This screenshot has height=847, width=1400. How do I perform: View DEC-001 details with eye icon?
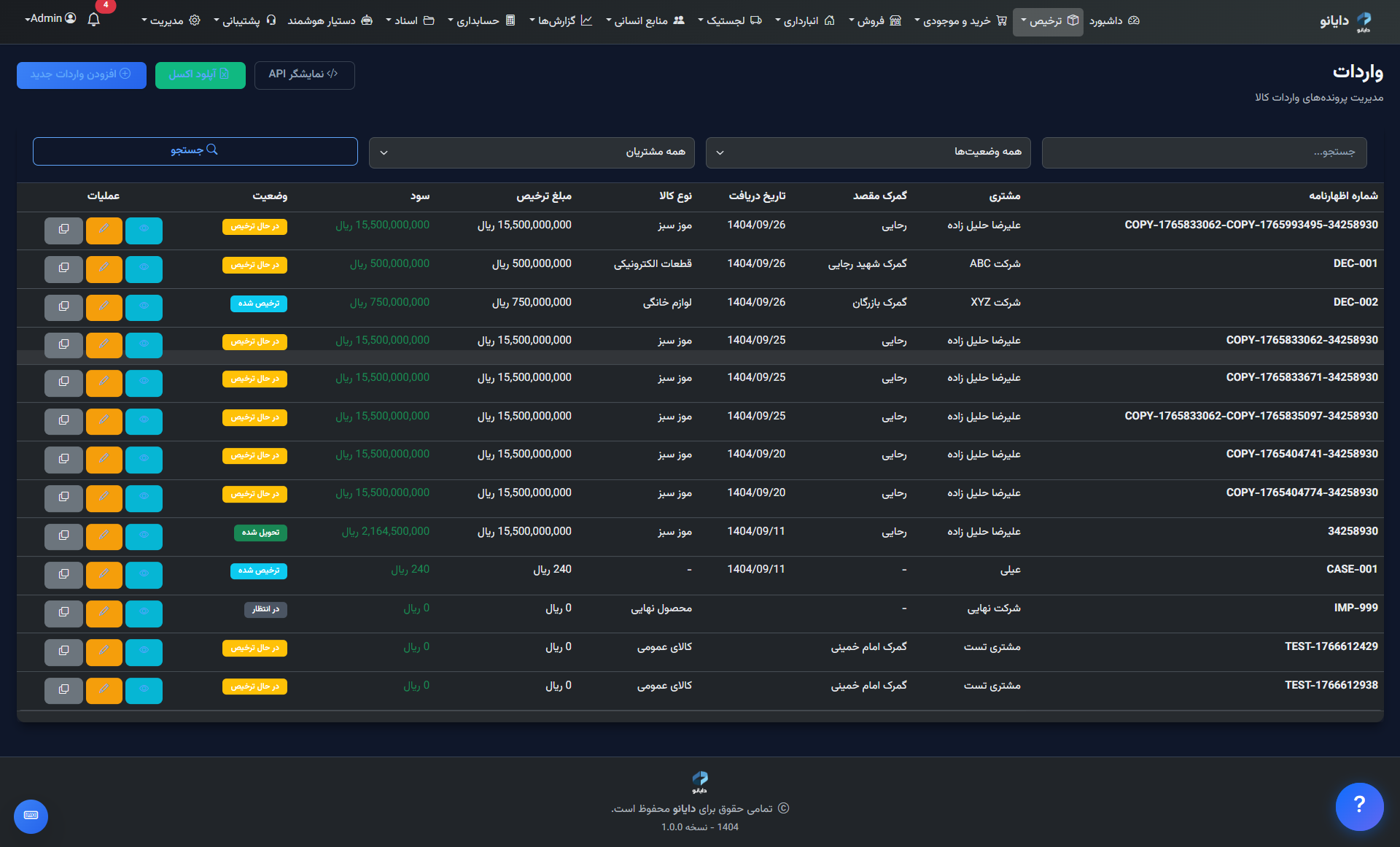pos(144,268)
